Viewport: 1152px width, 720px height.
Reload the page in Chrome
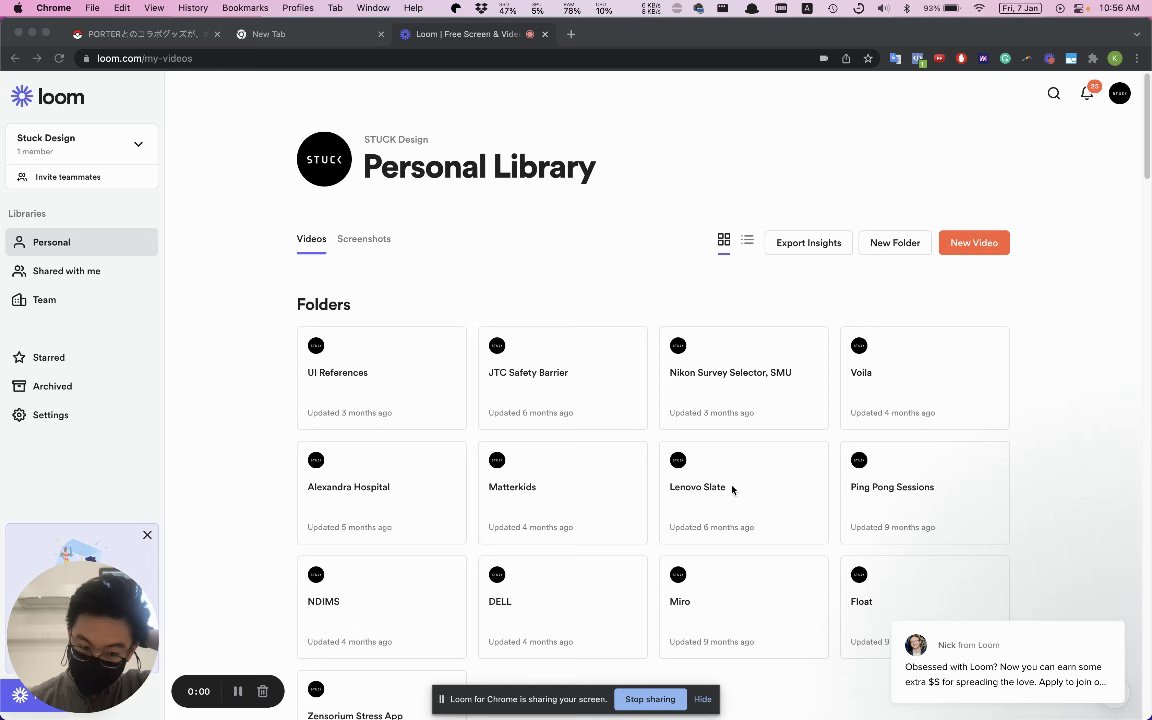(60, 58)
